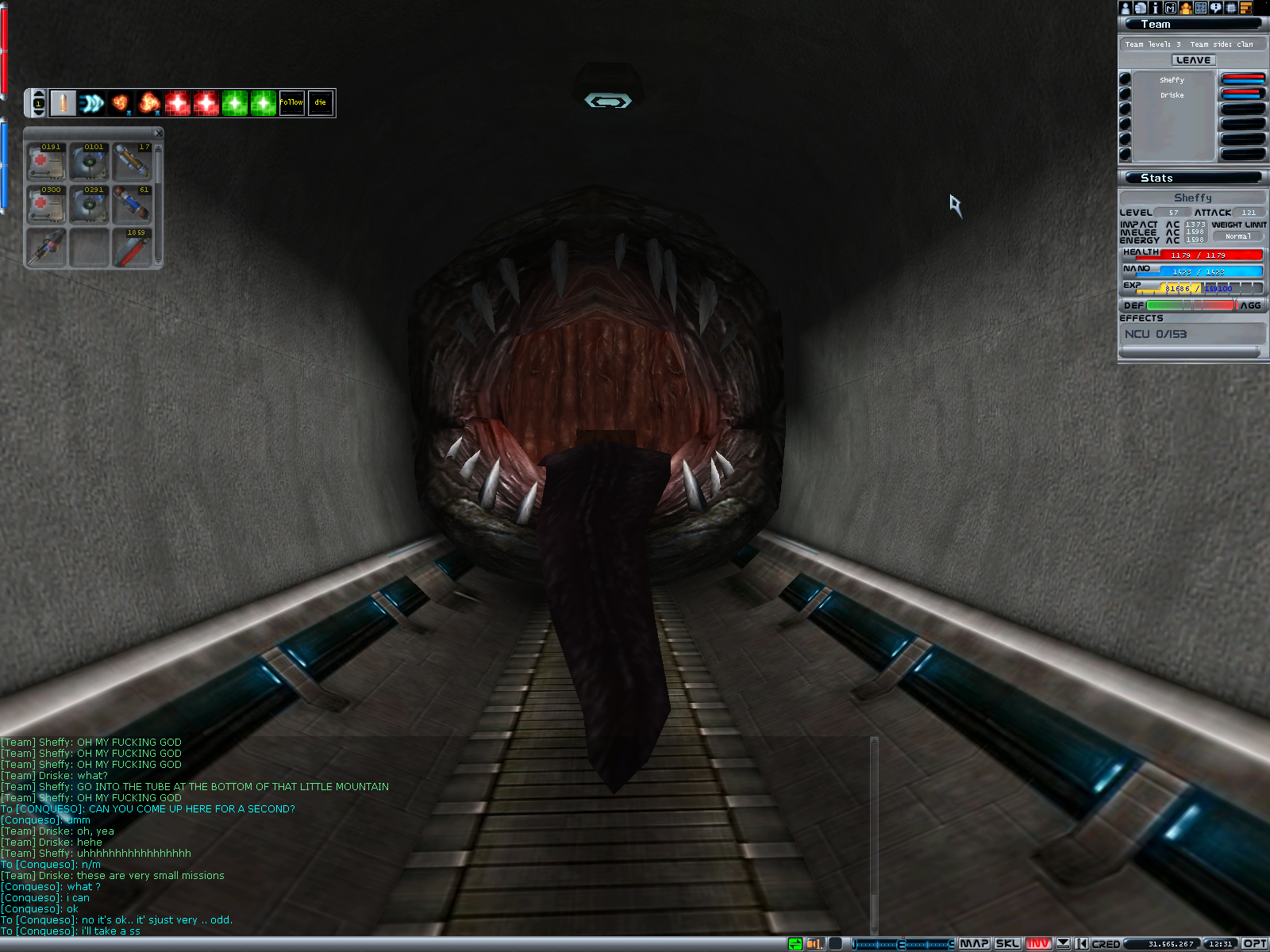
Task: Open the chat bubble panel icon
Action: (x=1216, y=8)
